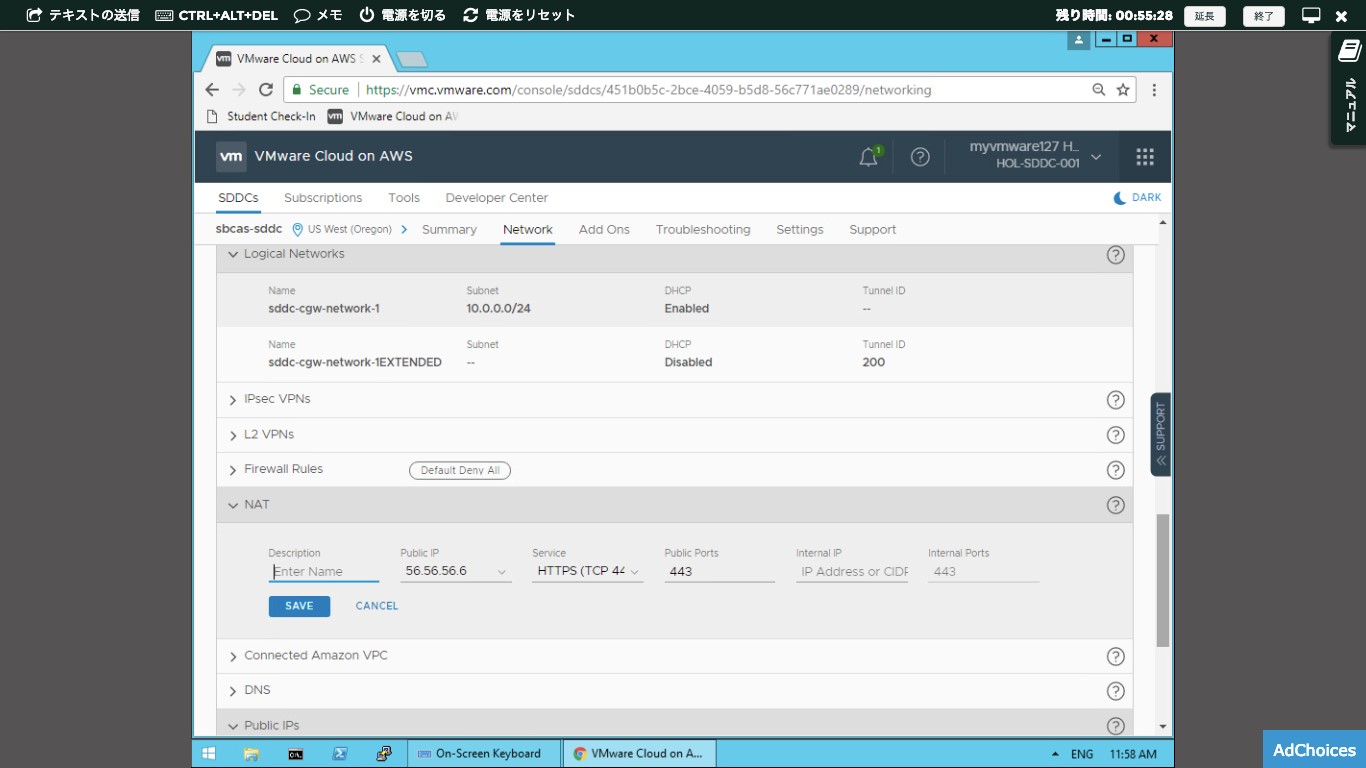1366x768 pixels.
Task: Switch to the Developer Center tab
Action: click(x=497, y=198)
